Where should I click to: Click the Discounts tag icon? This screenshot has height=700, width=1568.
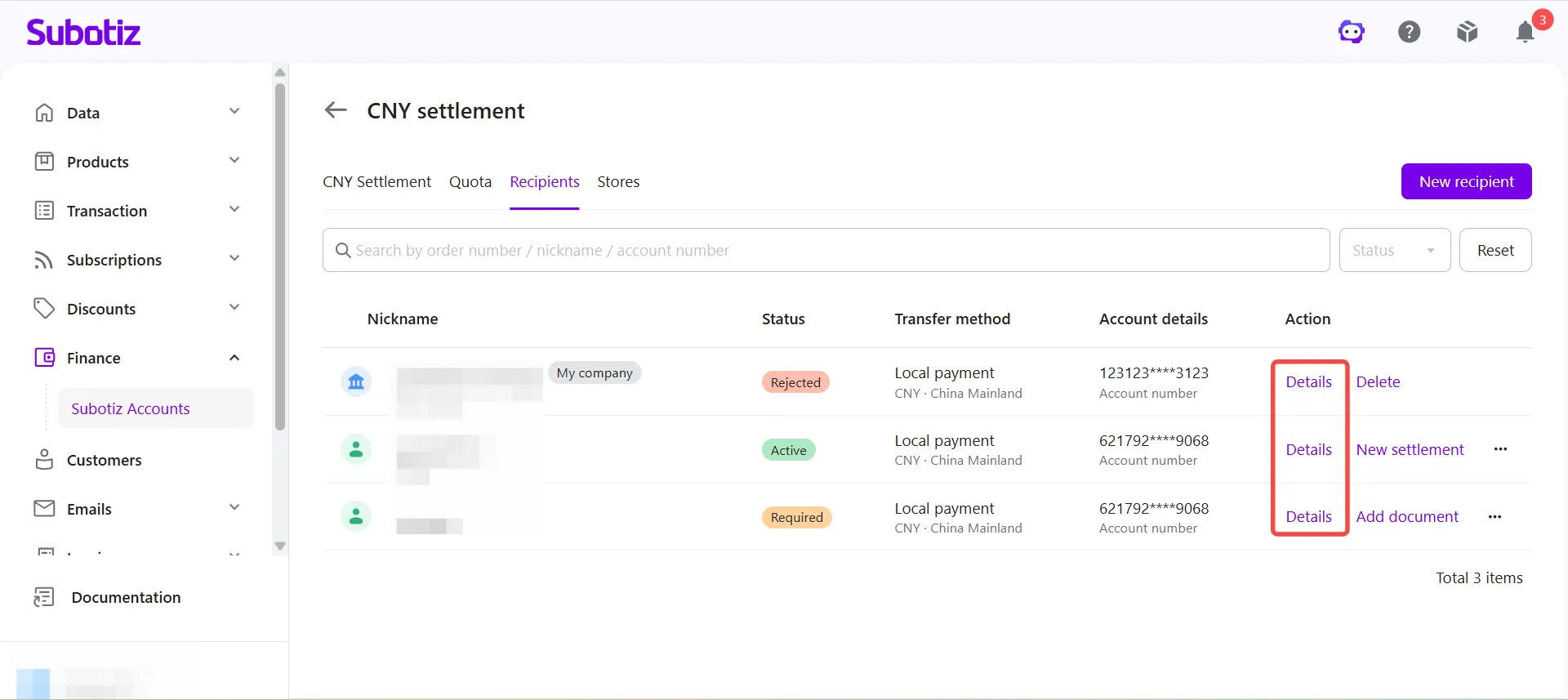tap(44, 309)
